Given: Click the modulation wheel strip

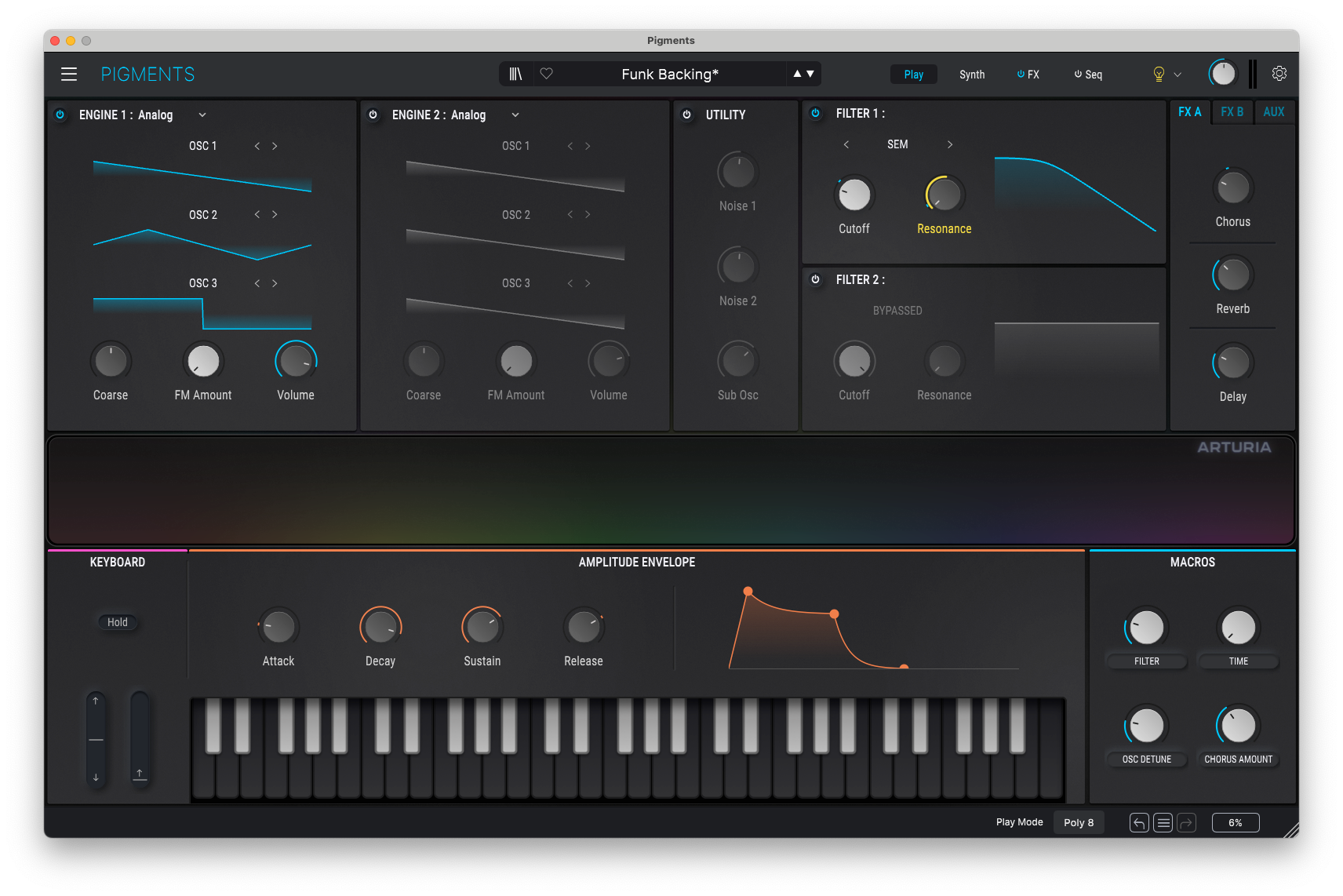Looking at the screenshot, I should coord(140,740).
